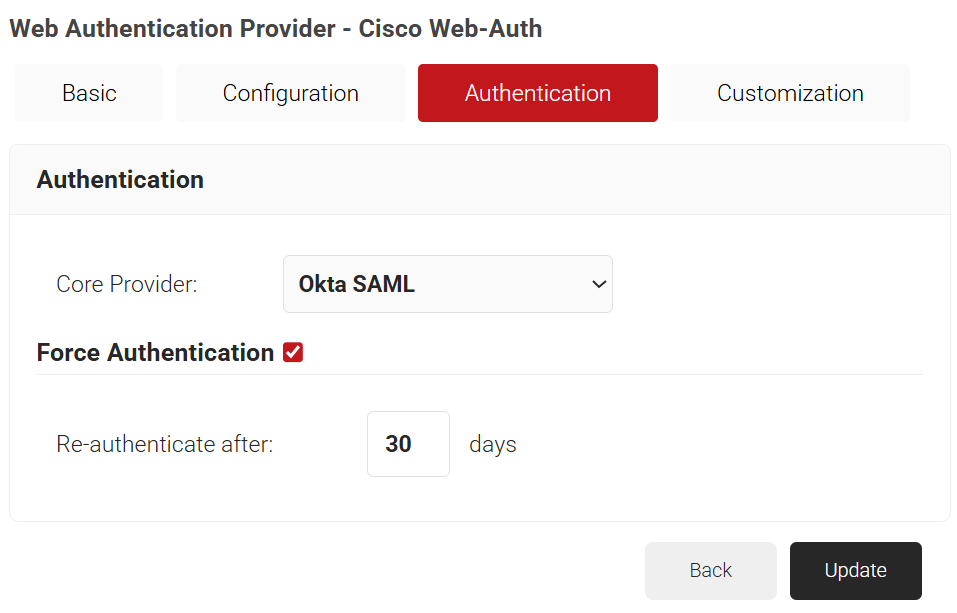
Task: Click the Okta SAML selected value
Action: 357,284
